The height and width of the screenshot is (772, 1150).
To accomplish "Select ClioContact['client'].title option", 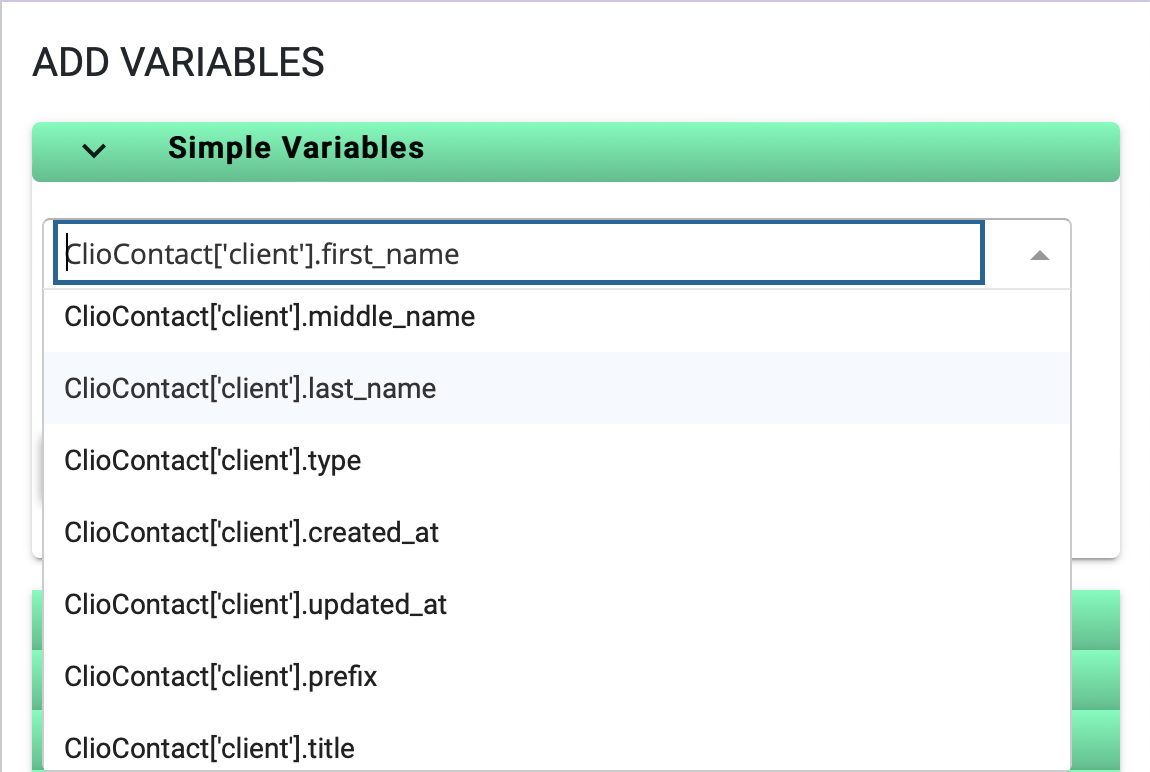I will click(x=557, y=742).
